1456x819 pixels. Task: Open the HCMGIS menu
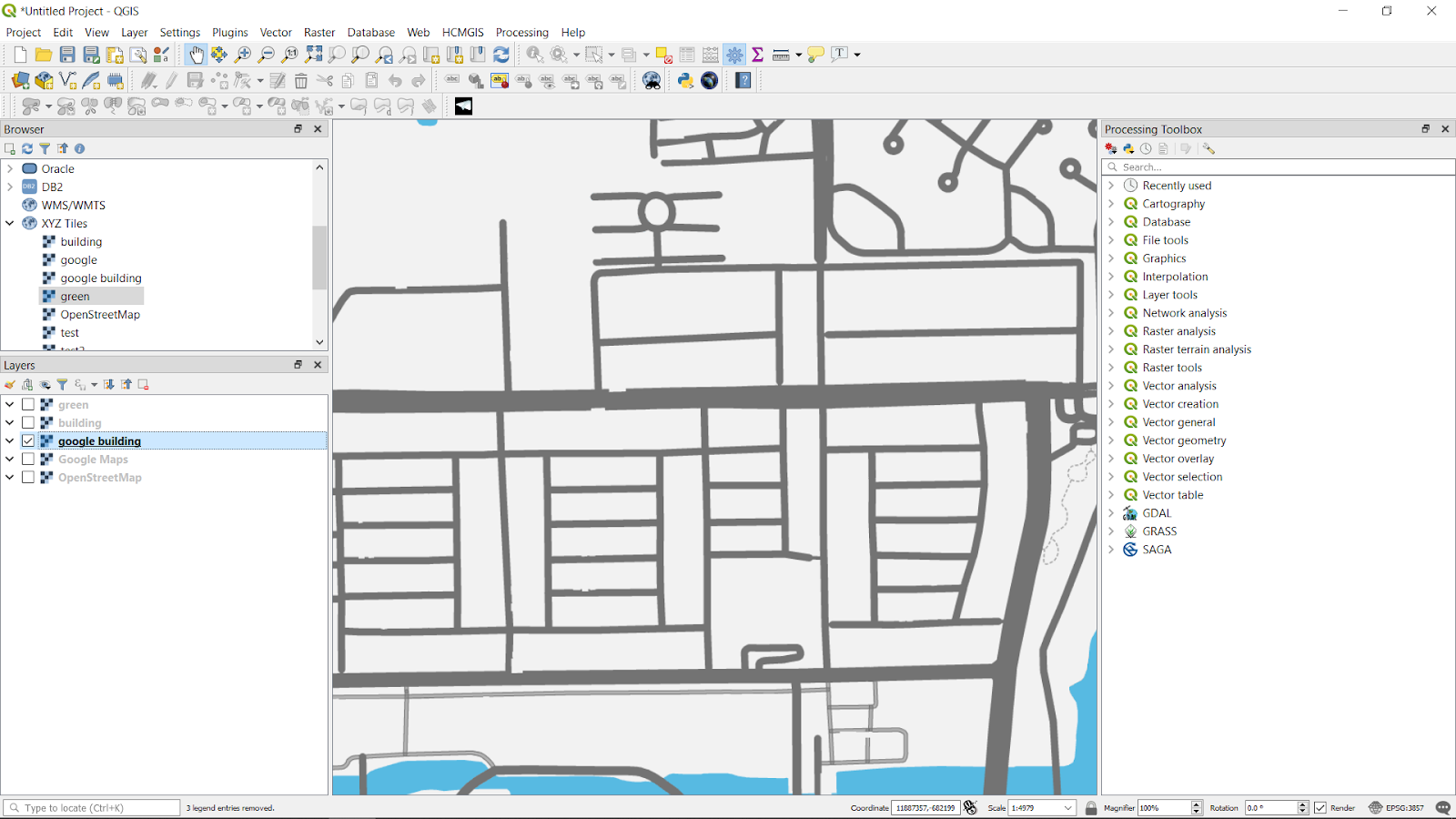[463, 32]
